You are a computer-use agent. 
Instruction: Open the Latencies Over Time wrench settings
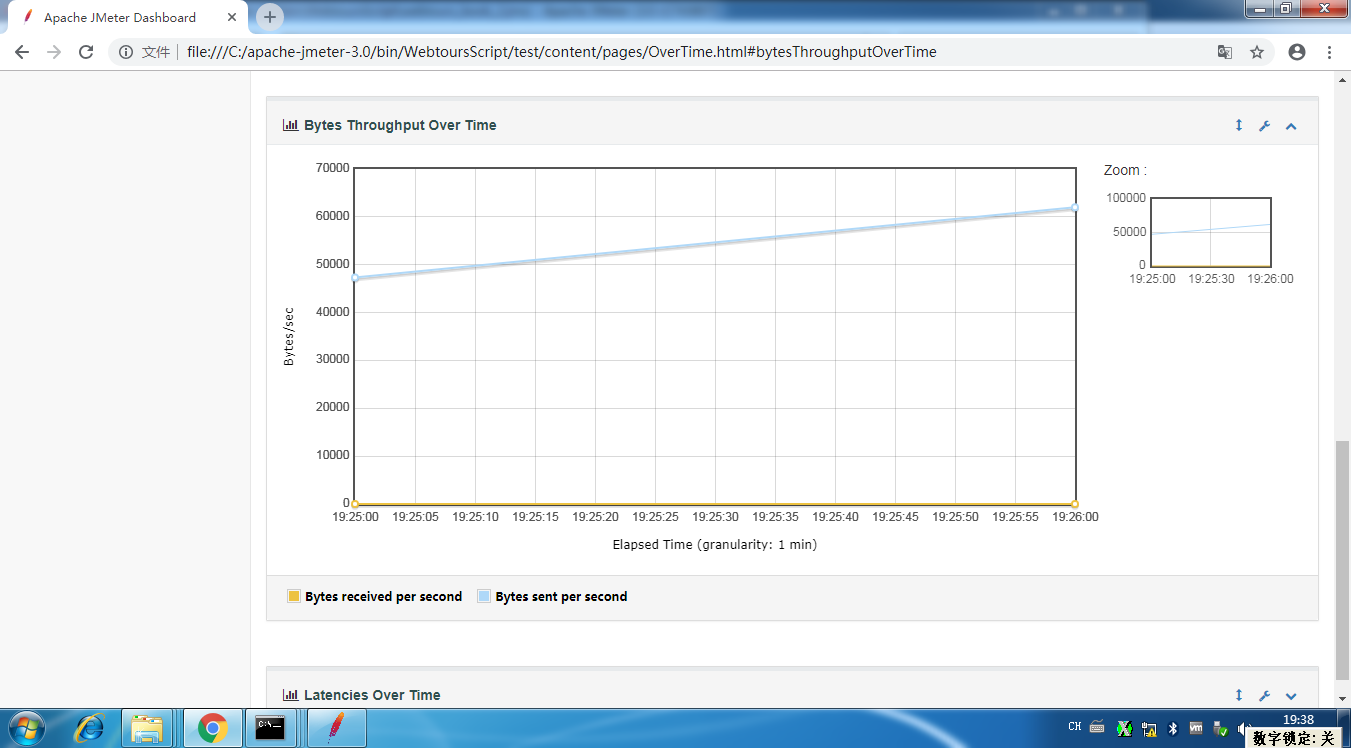pos(1264,696)
